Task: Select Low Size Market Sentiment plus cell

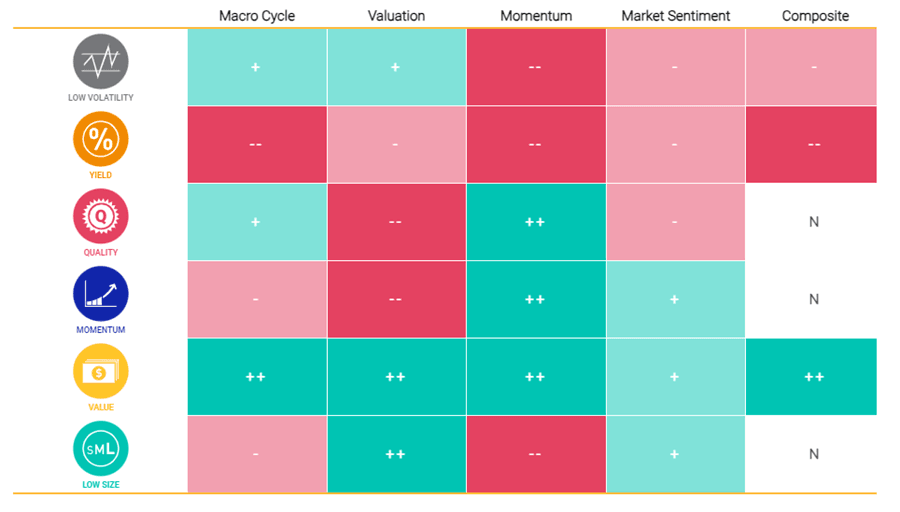Action: (x=675, y=454)
